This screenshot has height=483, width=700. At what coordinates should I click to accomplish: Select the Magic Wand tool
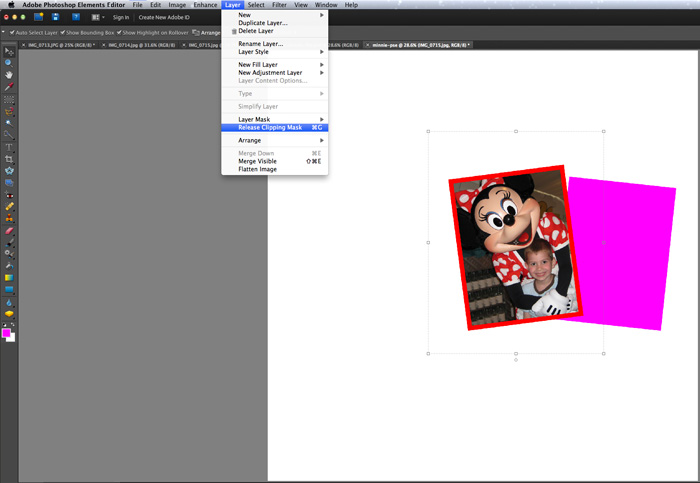tap(9, 123)
